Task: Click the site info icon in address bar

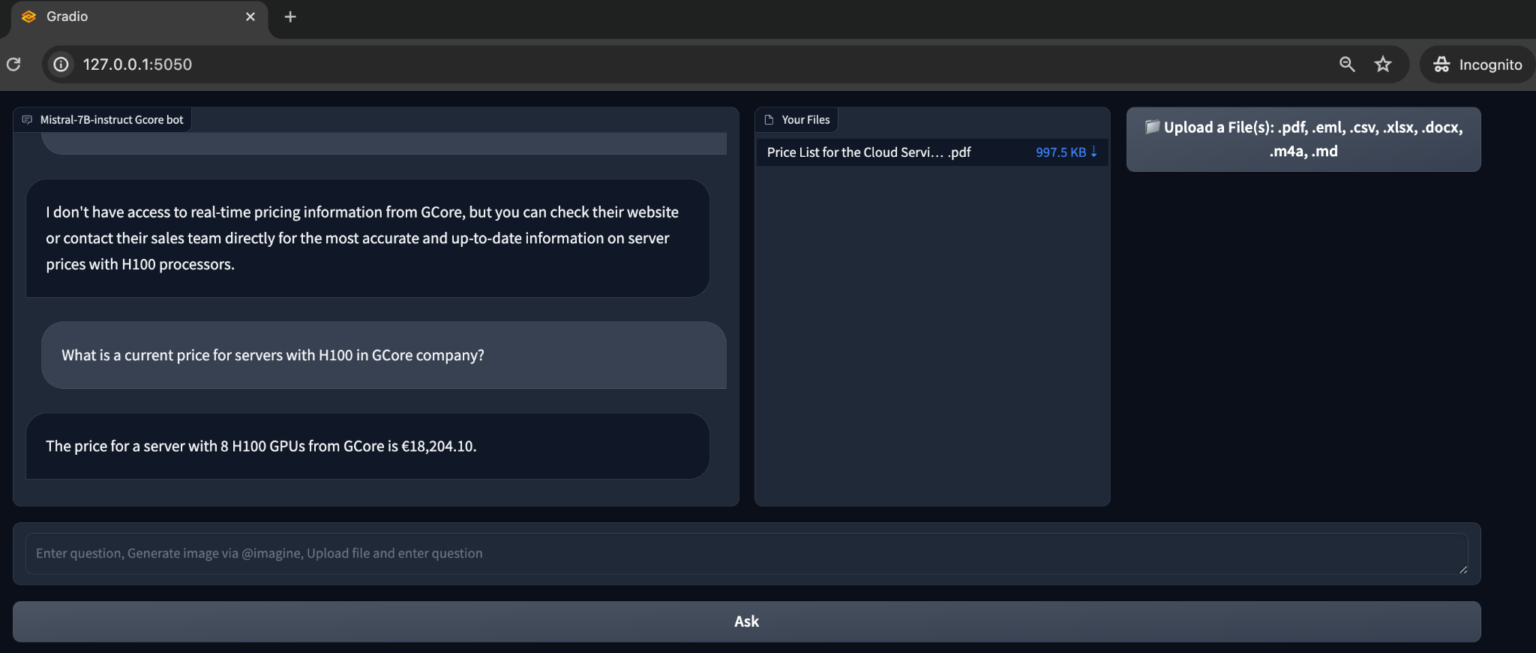Action: 61,64
